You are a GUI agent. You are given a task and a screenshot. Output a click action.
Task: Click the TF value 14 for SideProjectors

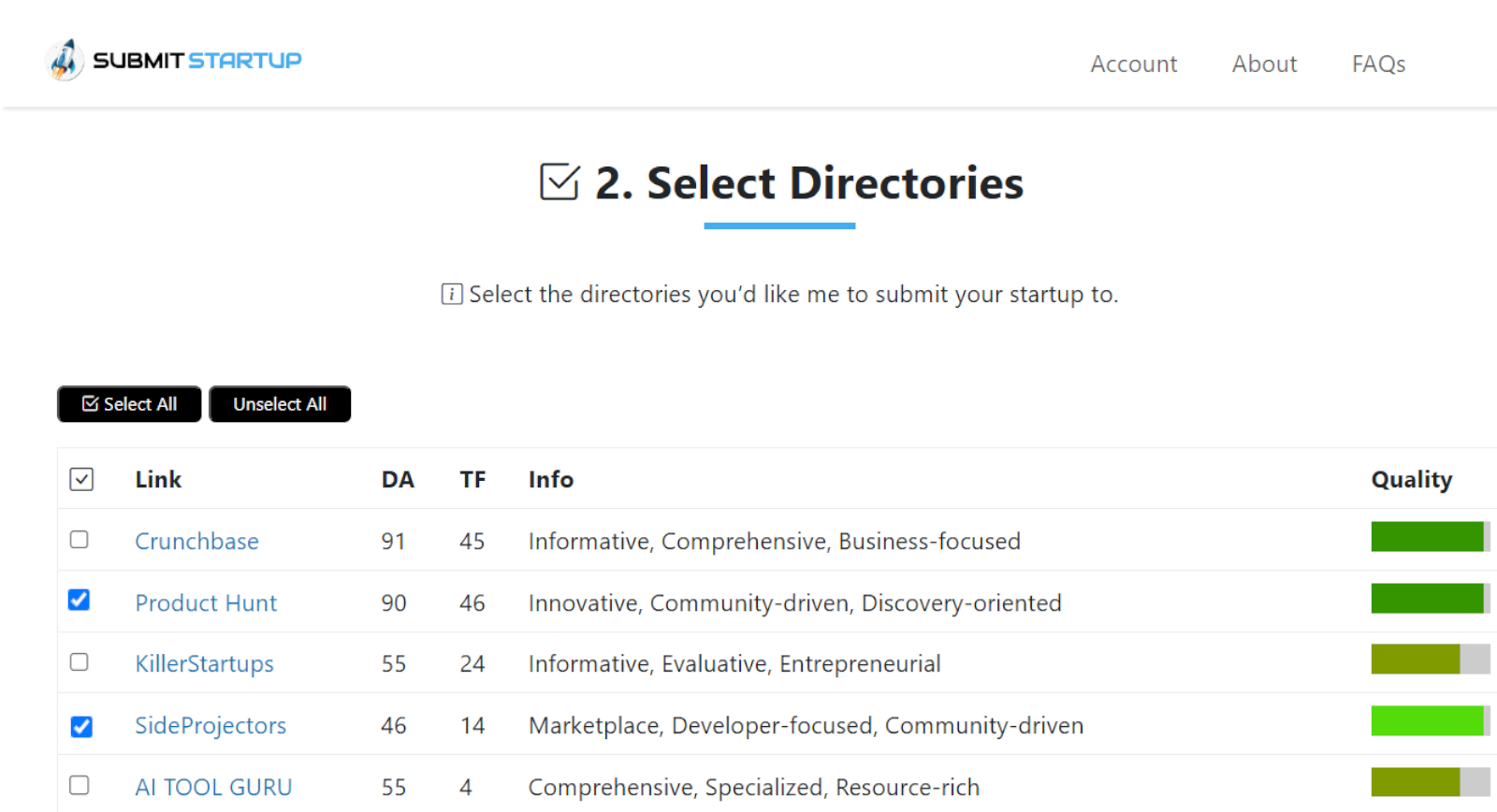tap(472, 725)
